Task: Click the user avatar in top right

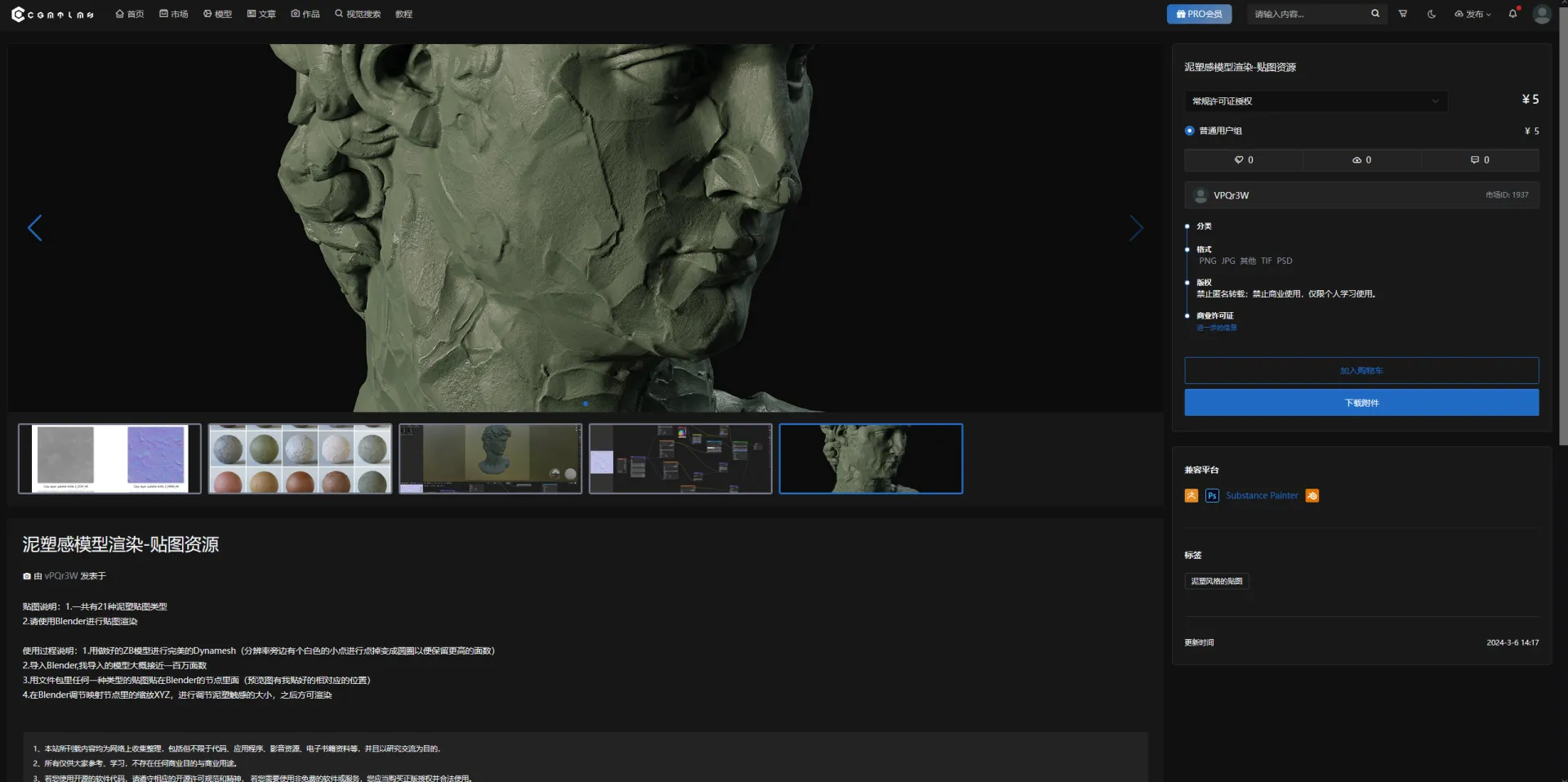Action: [1542, 14]
